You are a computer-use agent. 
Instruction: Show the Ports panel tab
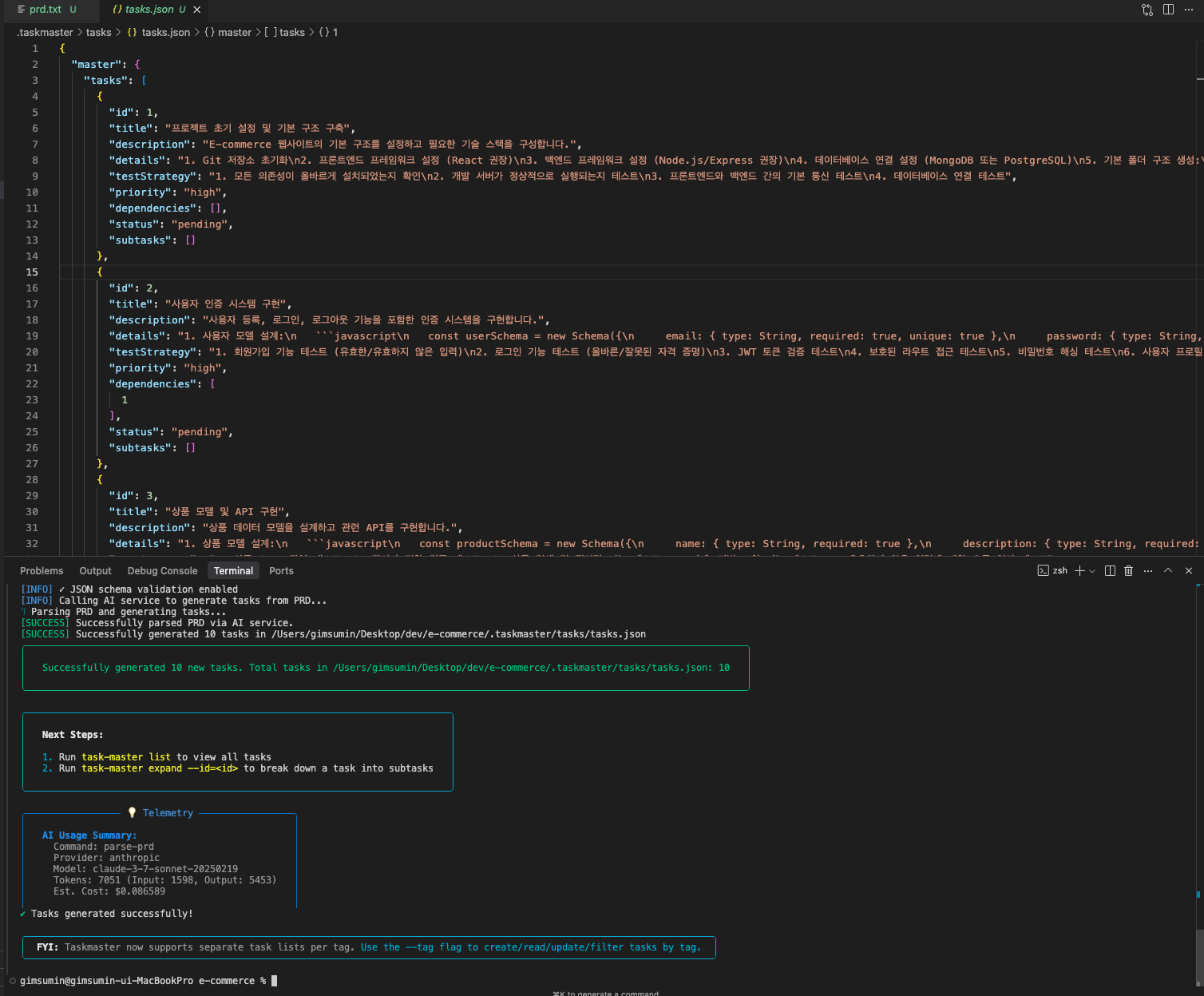pos(281,570)
